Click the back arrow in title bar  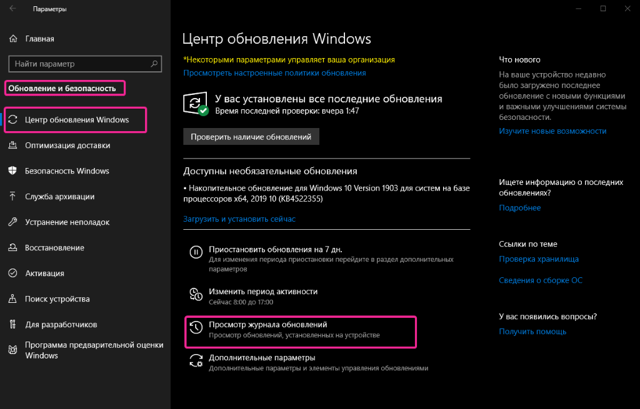tap(13, 9)
